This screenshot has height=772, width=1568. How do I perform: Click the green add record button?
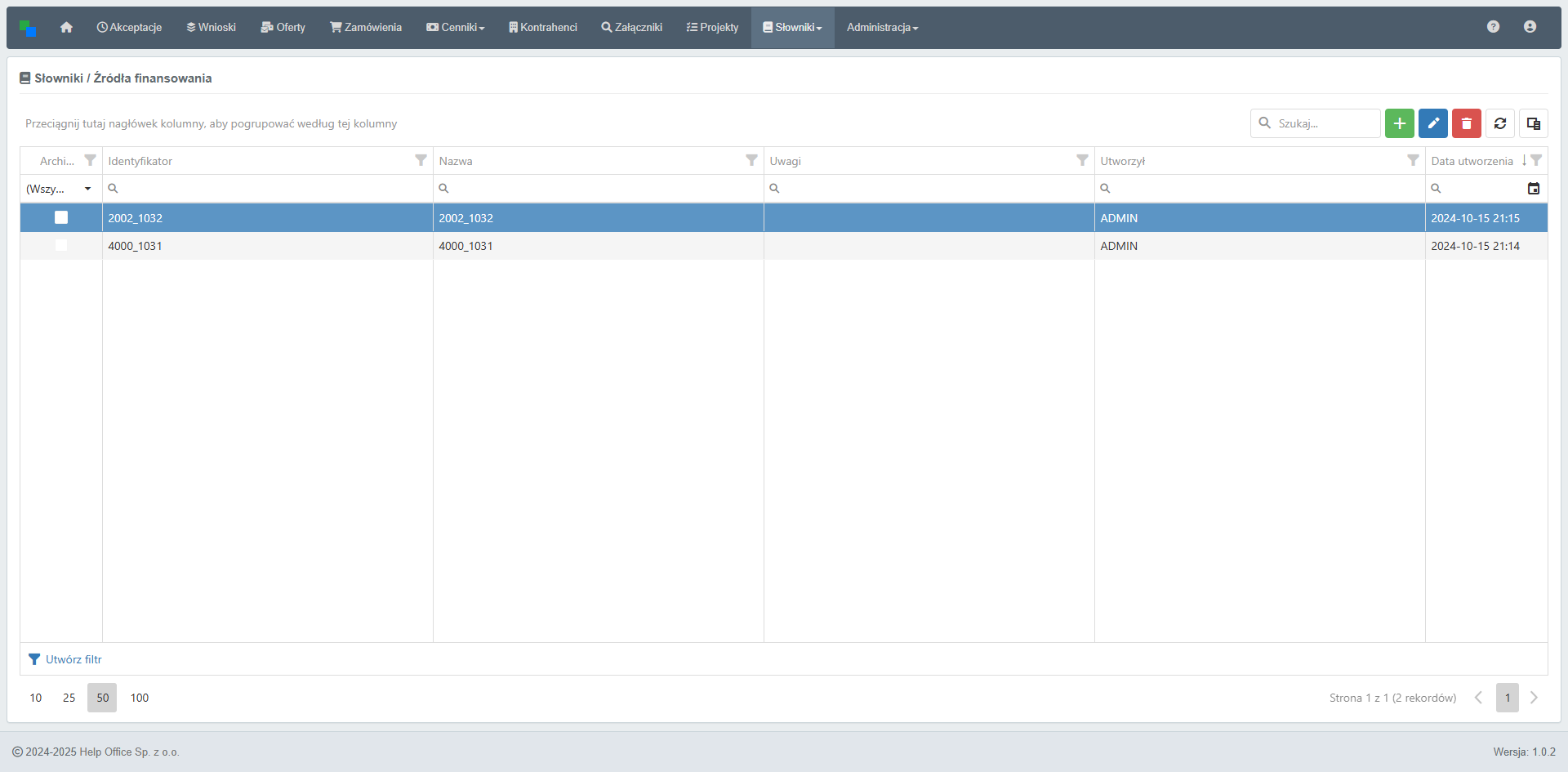pos(1399,123)
